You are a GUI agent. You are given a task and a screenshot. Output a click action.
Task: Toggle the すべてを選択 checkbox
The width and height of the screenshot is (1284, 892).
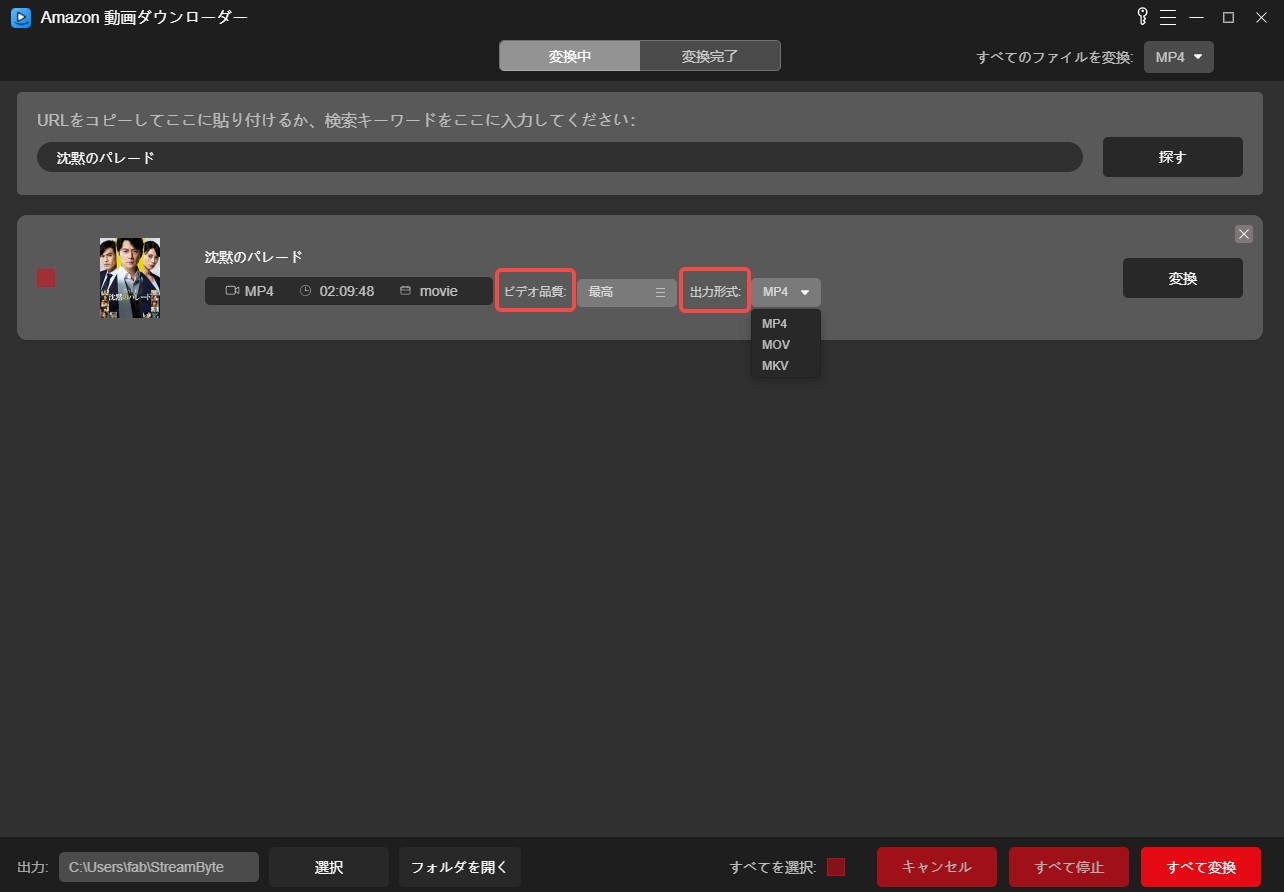836,867
